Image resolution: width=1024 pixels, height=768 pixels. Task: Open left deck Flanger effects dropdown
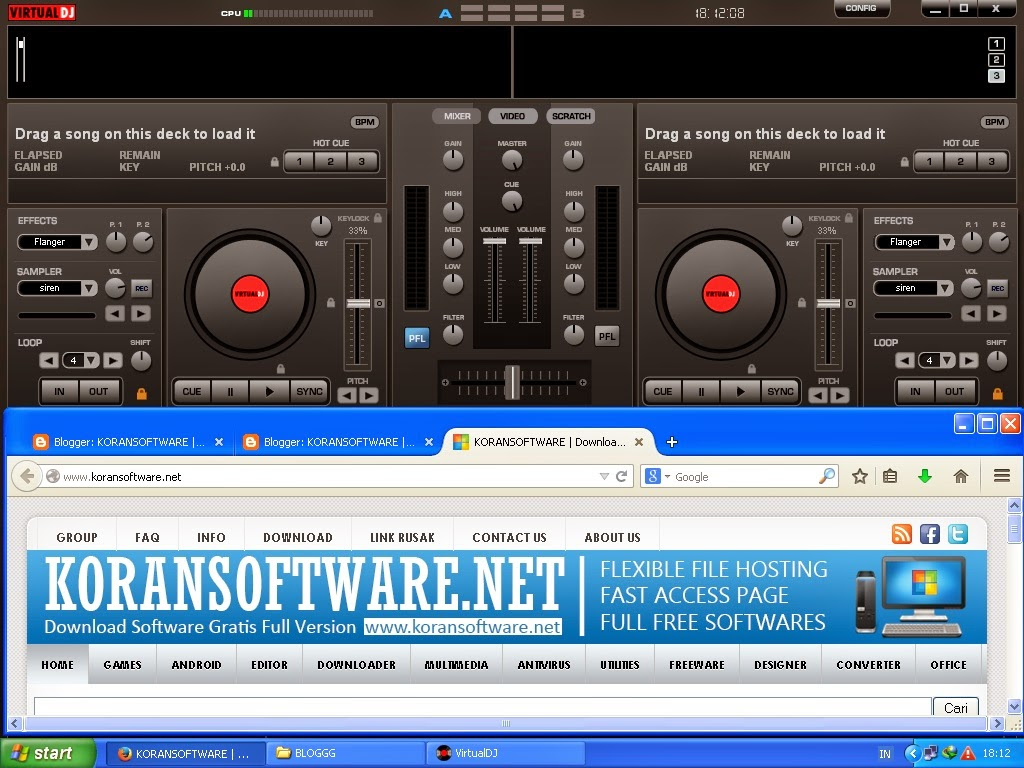pos(89,242)
